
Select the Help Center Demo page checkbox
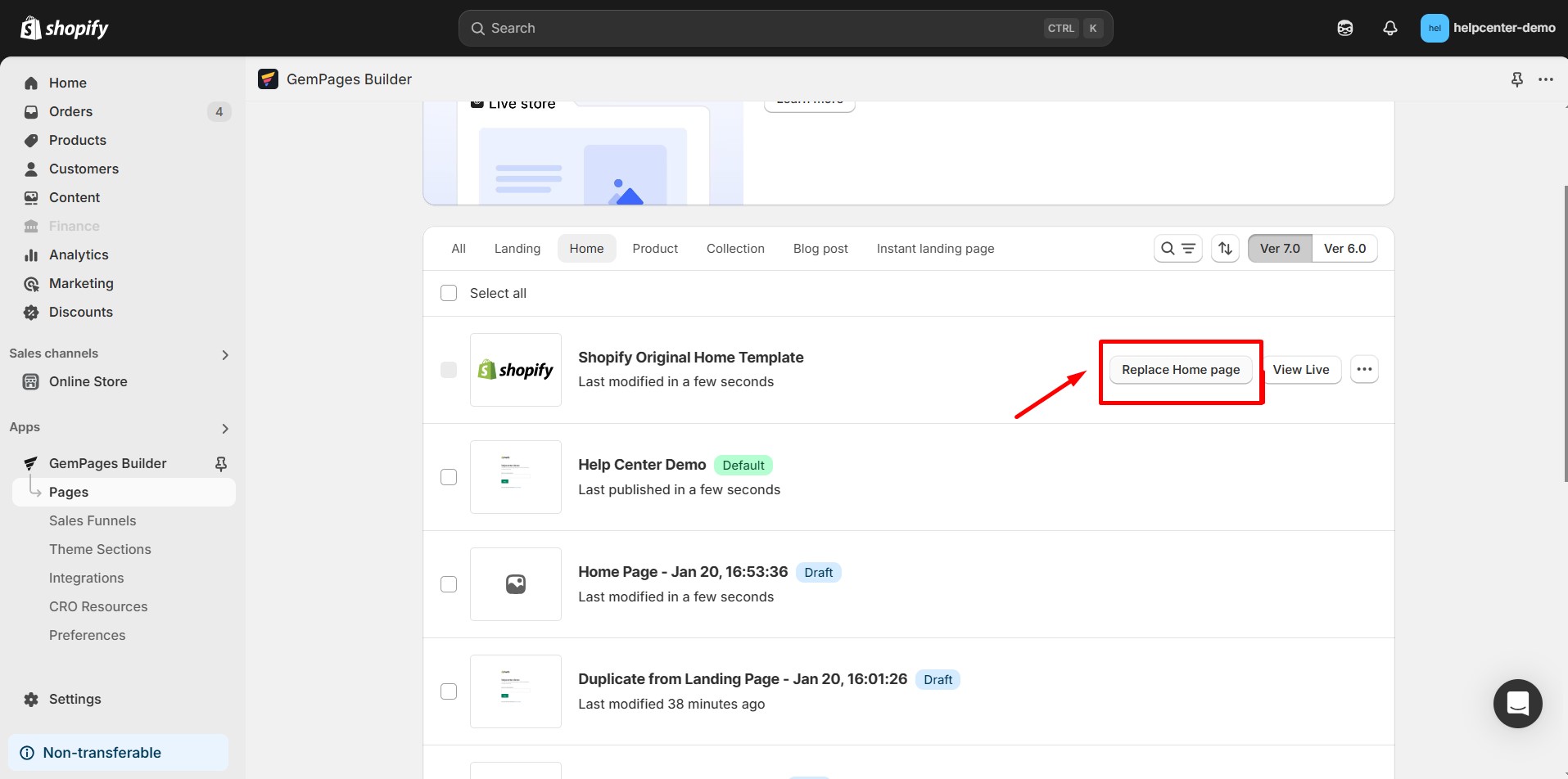pyautogui.click(x=449, y=476)
